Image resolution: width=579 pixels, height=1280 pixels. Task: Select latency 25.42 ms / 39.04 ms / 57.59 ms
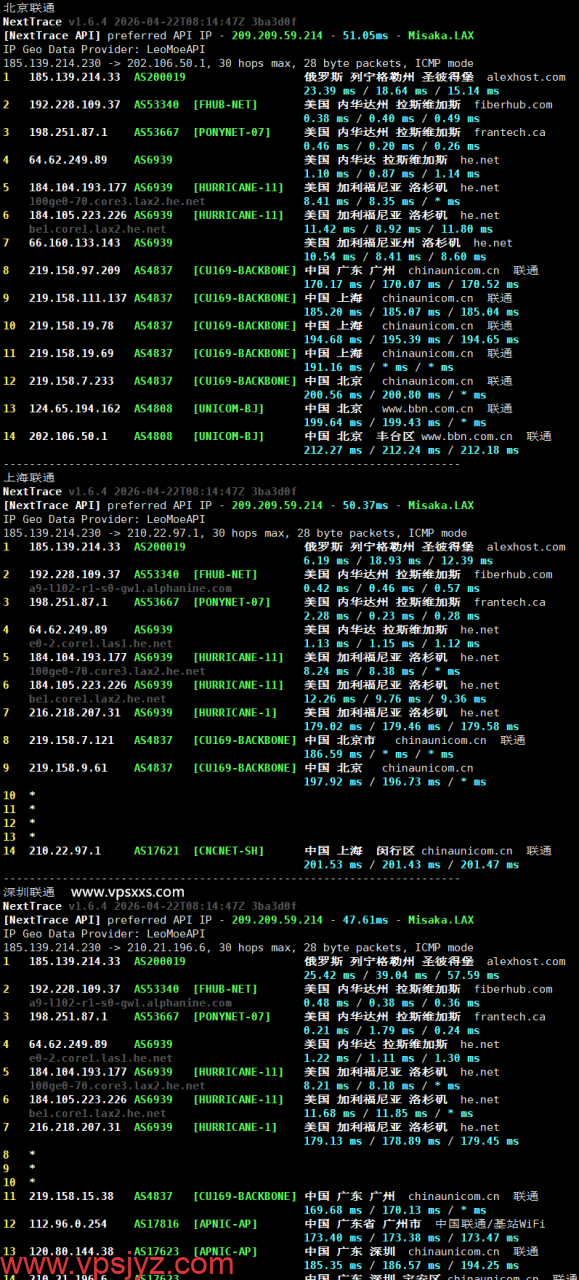pos(401,975)
